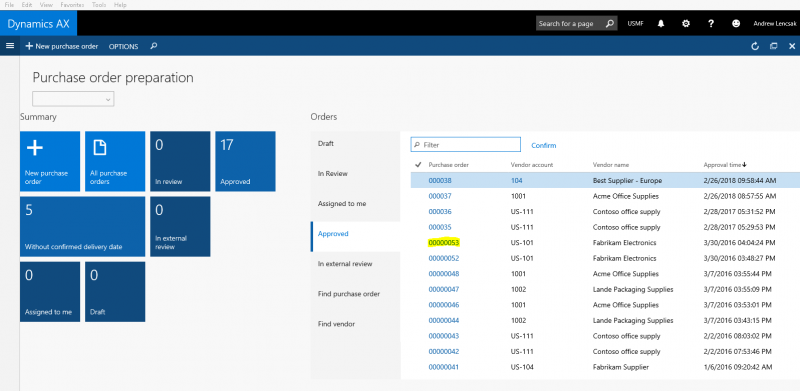Open the Approved tile showing 17

point(245,161)
